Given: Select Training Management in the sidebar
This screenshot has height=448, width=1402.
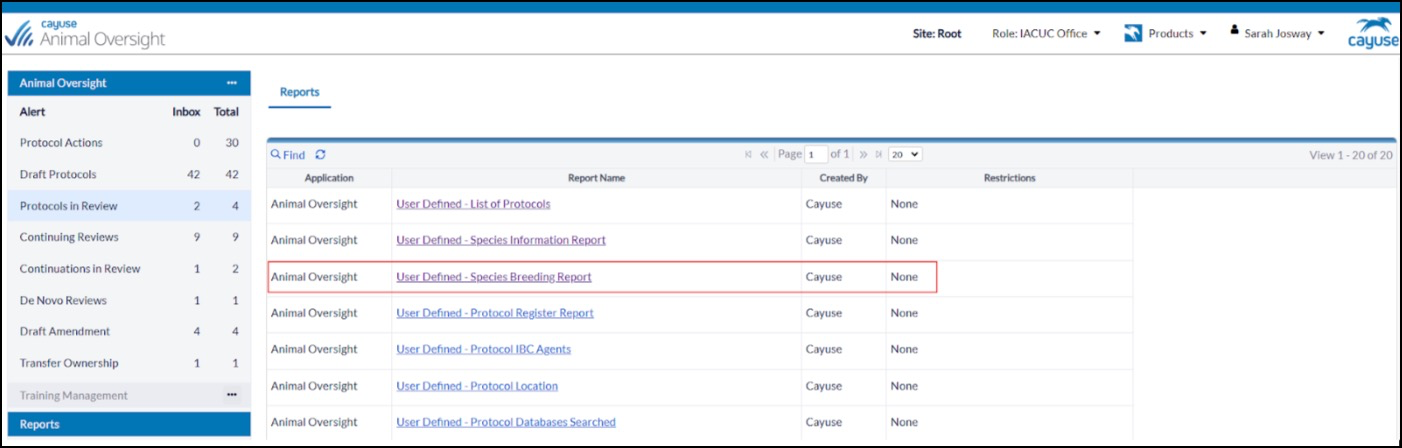Looking at the screenshot, I should [74, 395].
